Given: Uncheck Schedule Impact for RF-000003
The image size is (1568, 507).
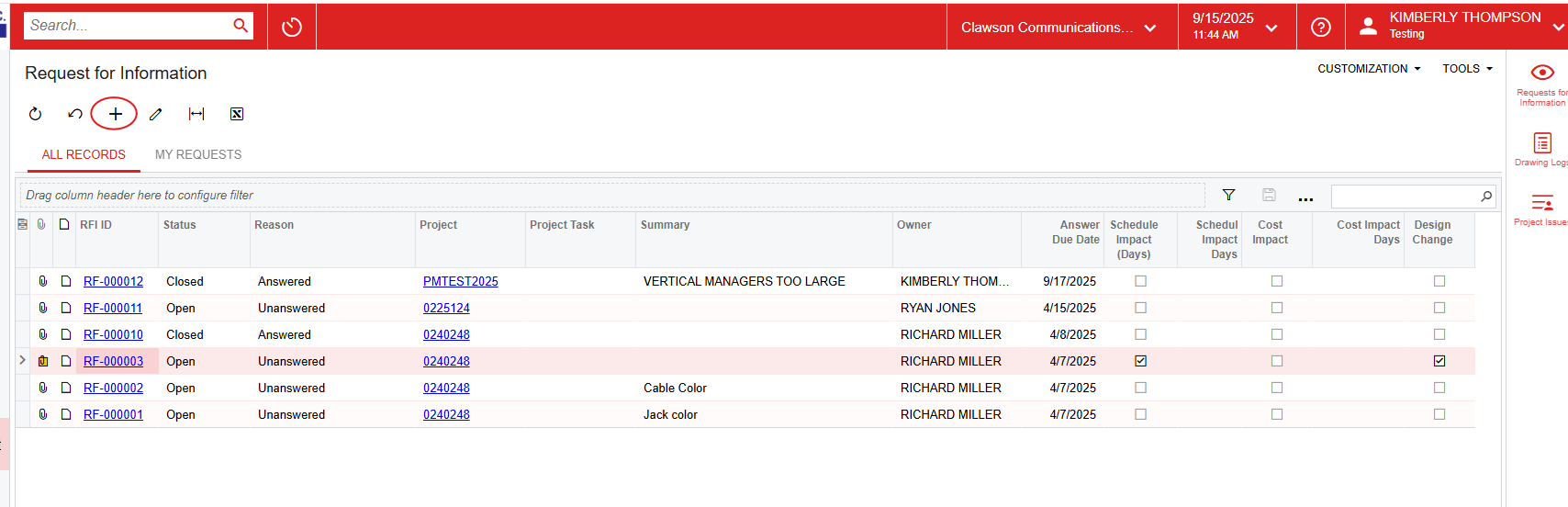Looking at the screenshot, I should [x=1140, y=361].
